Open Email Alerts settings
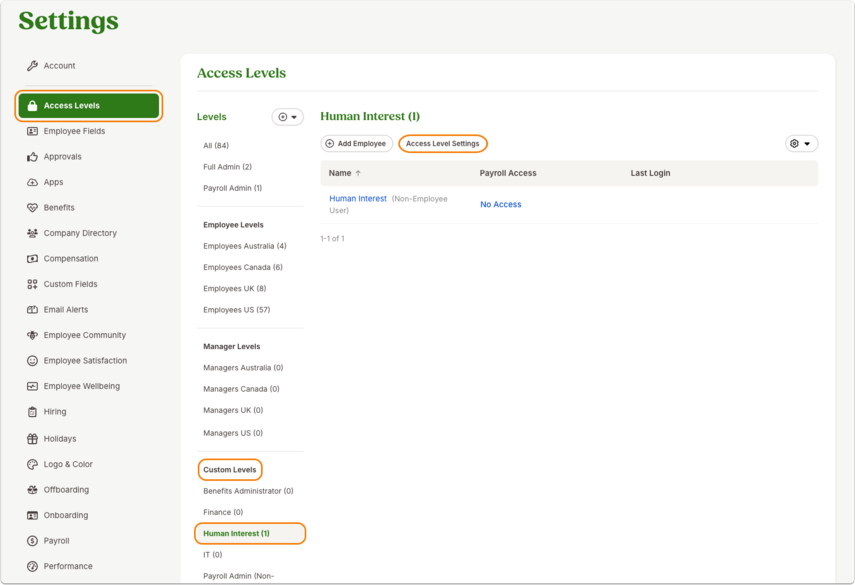The height and width of the screenshot is (585, 855). [x=66, y=310]
